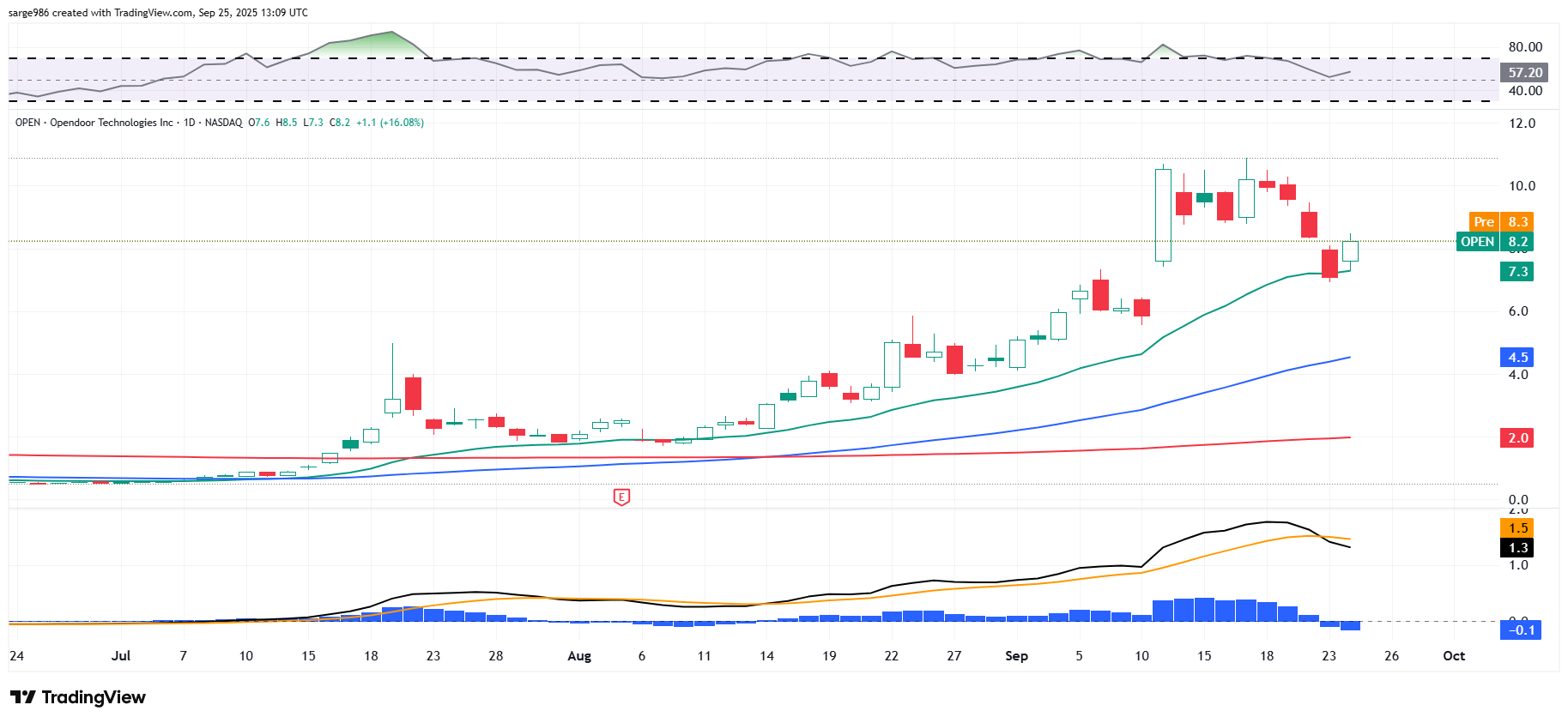Click the orange 1.5 signal line label
This screenshot has height=723, width=1568.
pyautogui.click(x=1517, y=528)
